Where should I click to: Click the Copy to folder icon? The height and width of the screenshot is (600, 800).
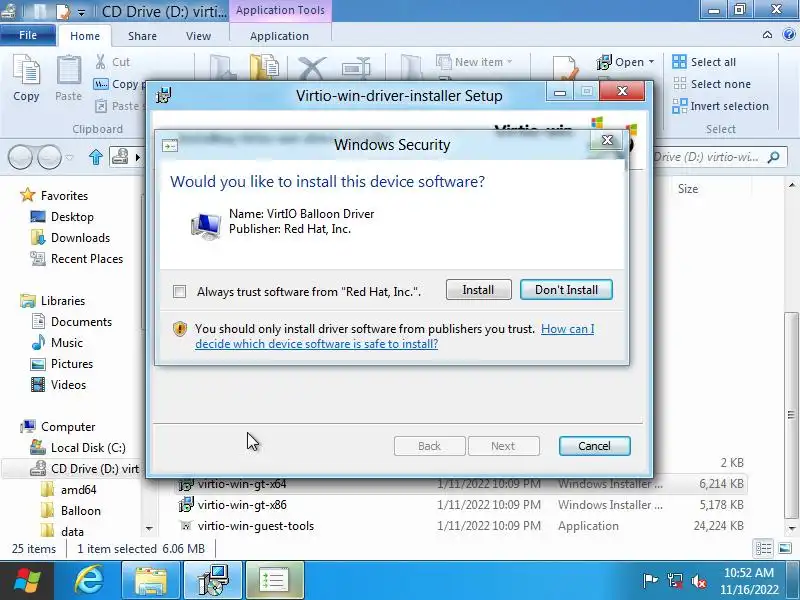264,68
